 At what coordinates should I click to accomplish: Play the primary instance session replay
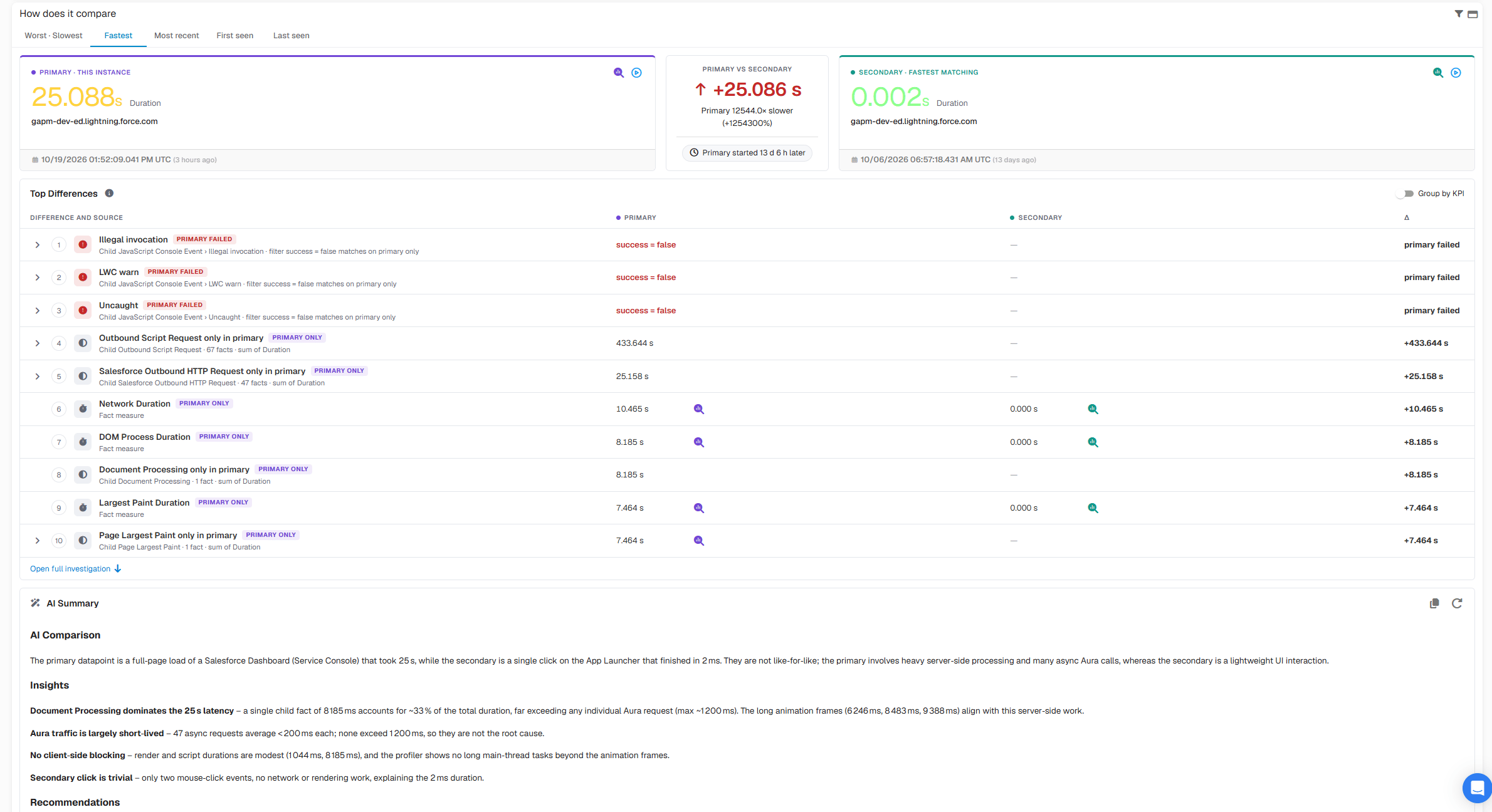point(636,73)
